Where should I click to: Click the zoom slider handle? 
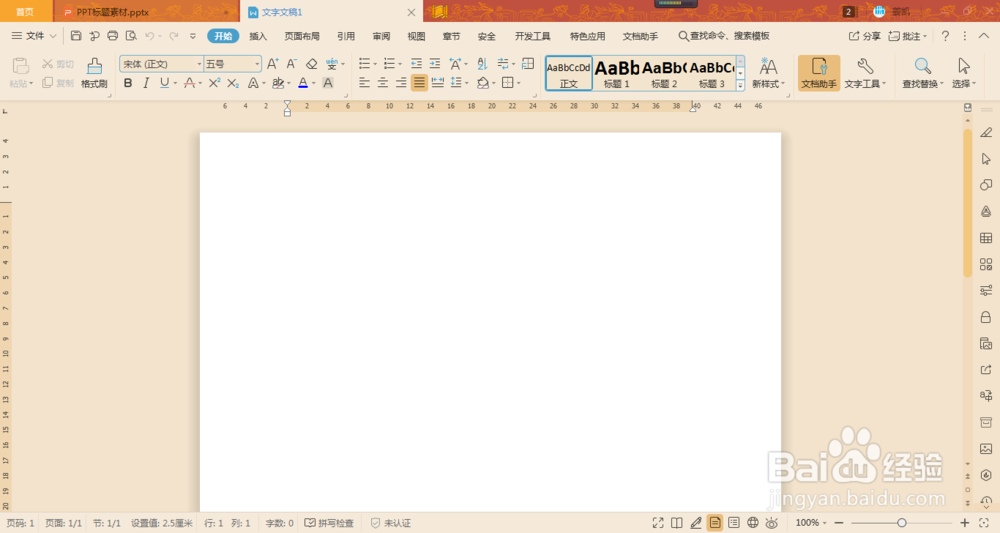pyautogui.click(x=902, y=523)
